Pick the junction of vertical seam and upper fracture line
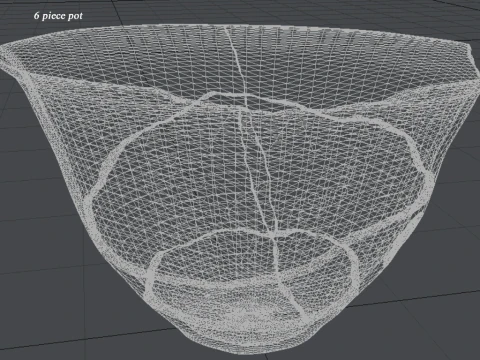480x360 pixels. [x=246, y=97]
